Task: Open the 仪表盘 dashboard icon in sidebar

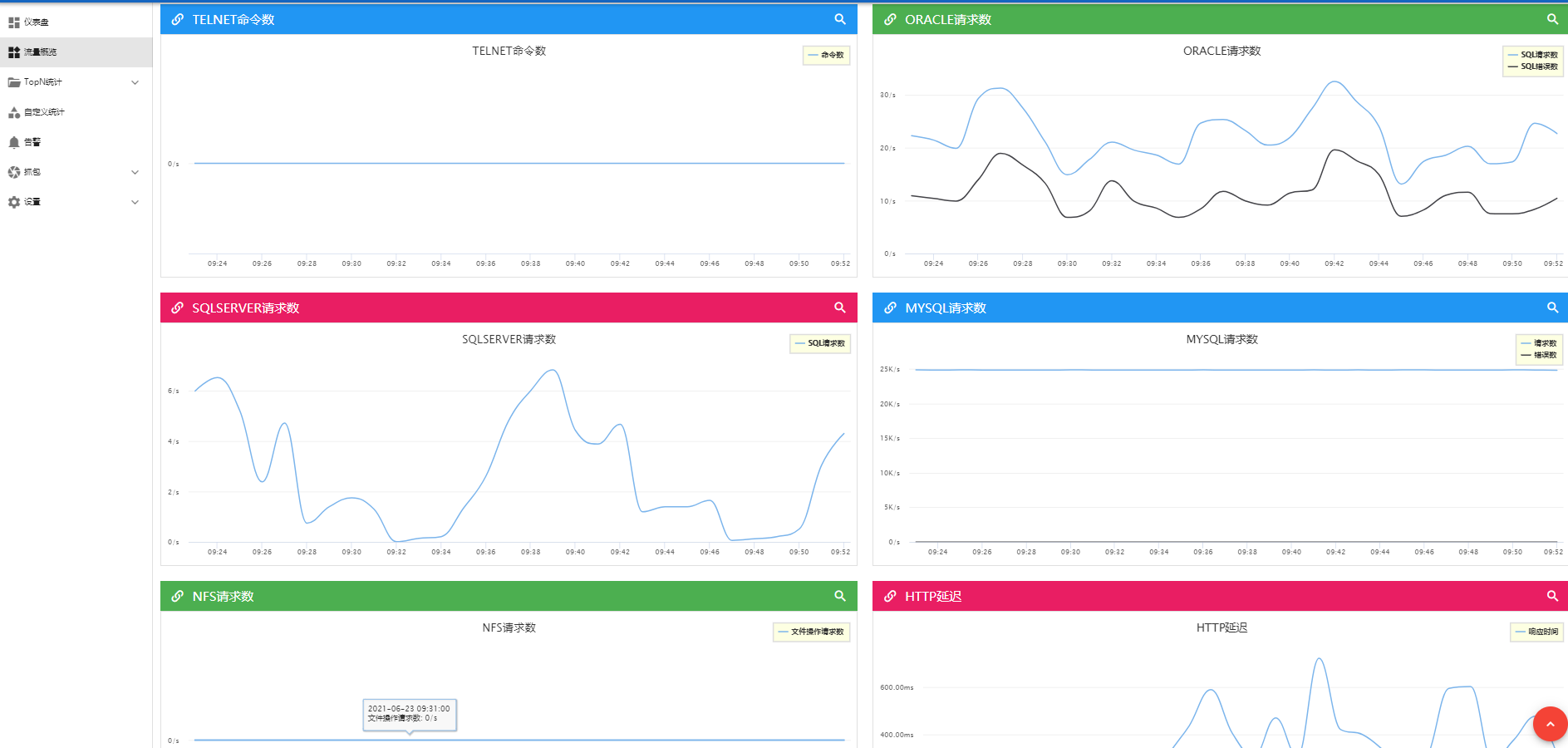Action: (x=14, y=22)
